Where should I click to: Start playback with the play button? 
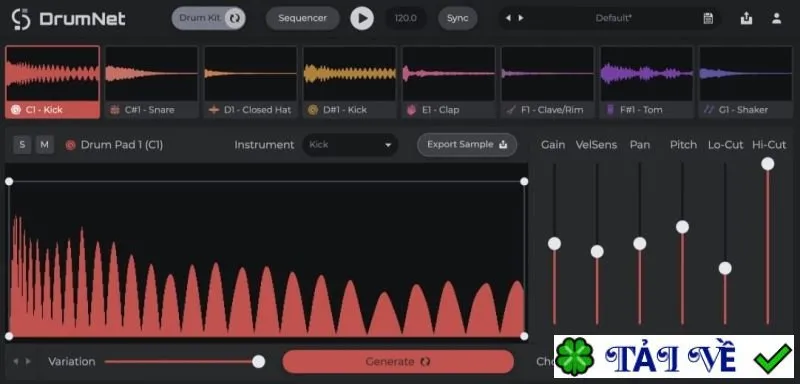(362, 18)
